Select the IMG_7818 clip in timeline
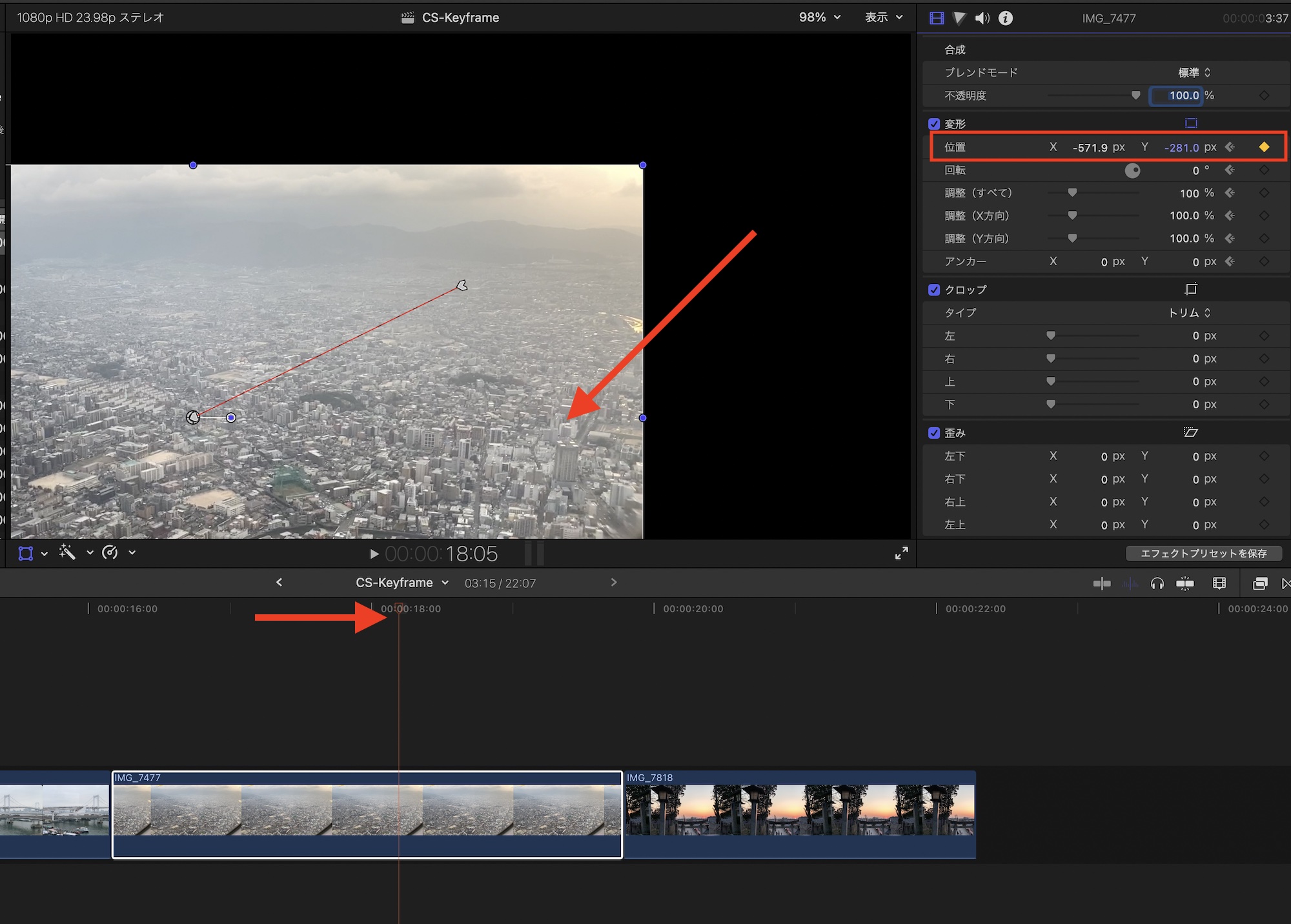 (799, 813)
